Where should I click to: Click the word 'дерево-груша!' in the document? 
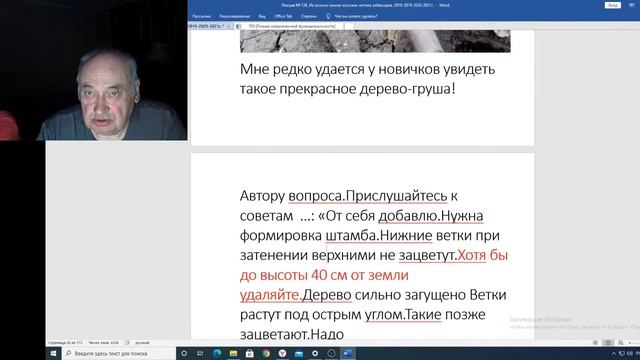point(407,89)
